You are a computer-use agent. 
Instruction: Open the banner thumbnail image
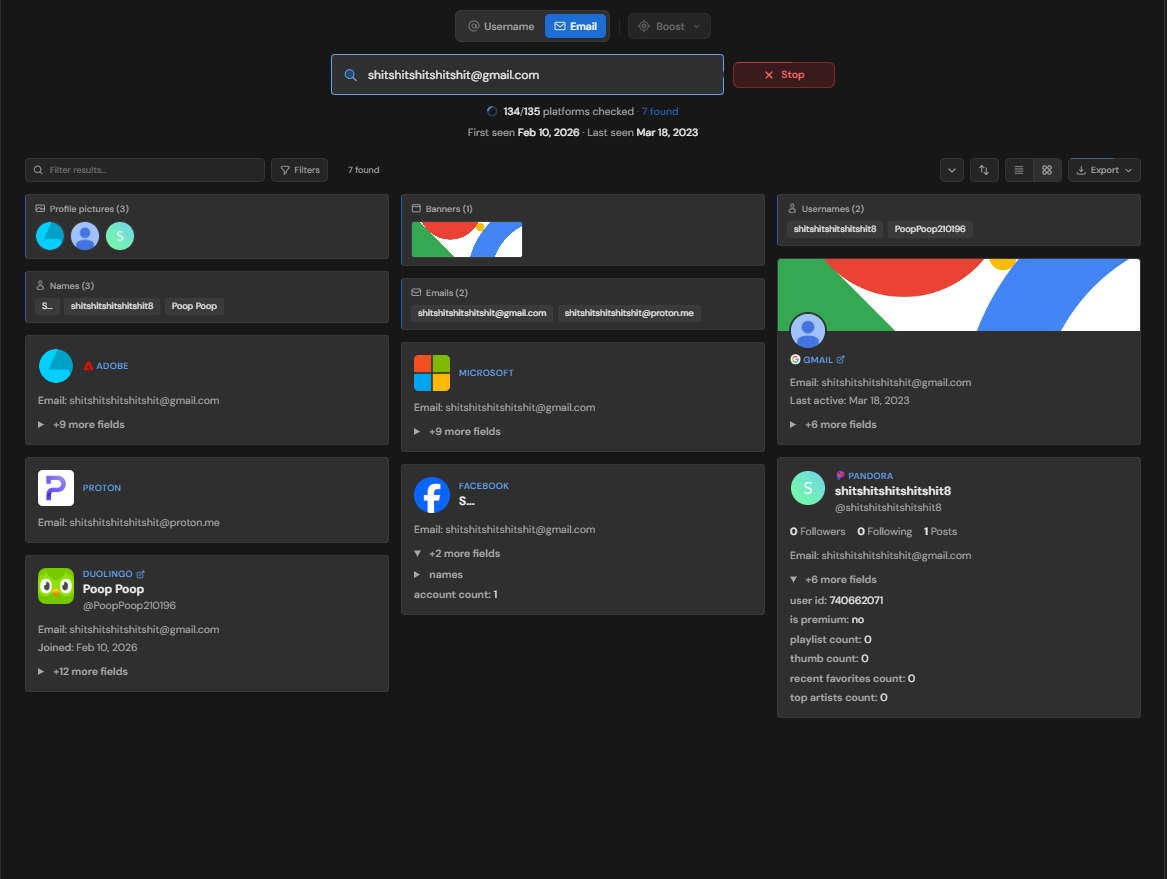click(x=467, y=240)
